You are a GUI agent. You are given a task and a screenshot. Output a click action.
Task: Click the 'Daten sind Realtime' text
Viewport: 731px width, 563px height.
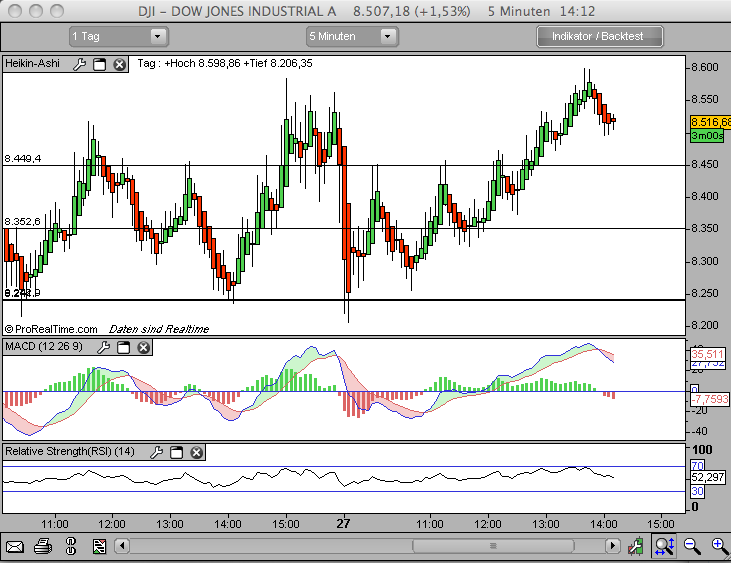(x=159, y=329)
